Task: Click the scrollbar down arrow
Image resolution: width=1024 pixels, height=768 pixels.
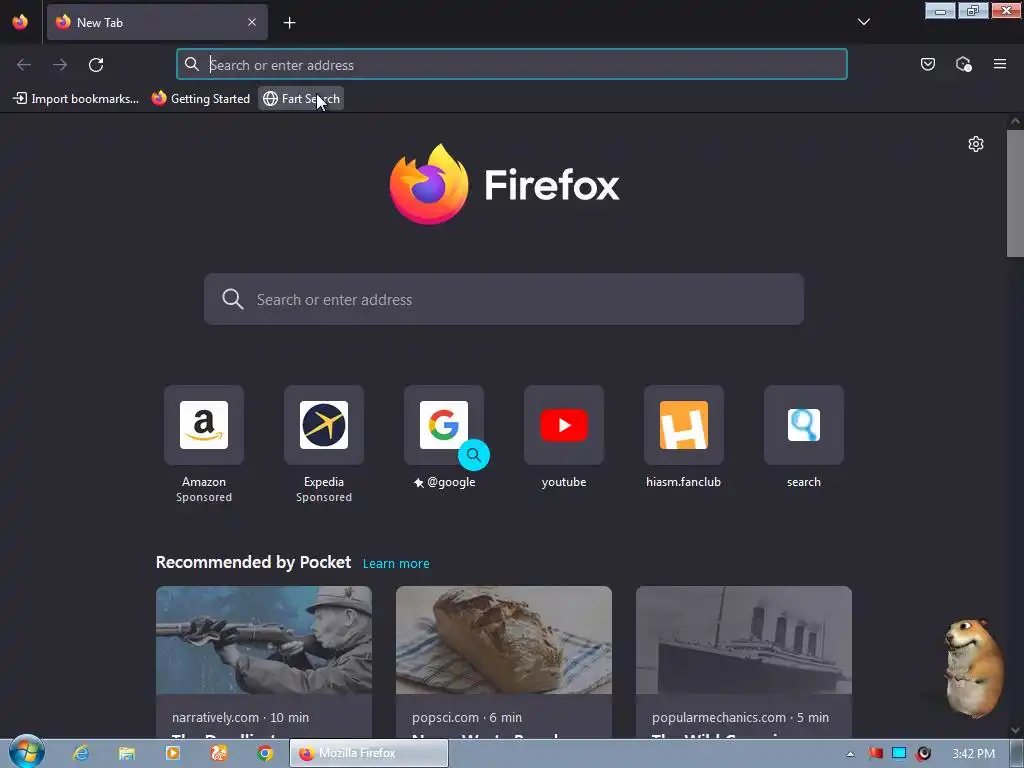Action: click(x=1015, y=730)
